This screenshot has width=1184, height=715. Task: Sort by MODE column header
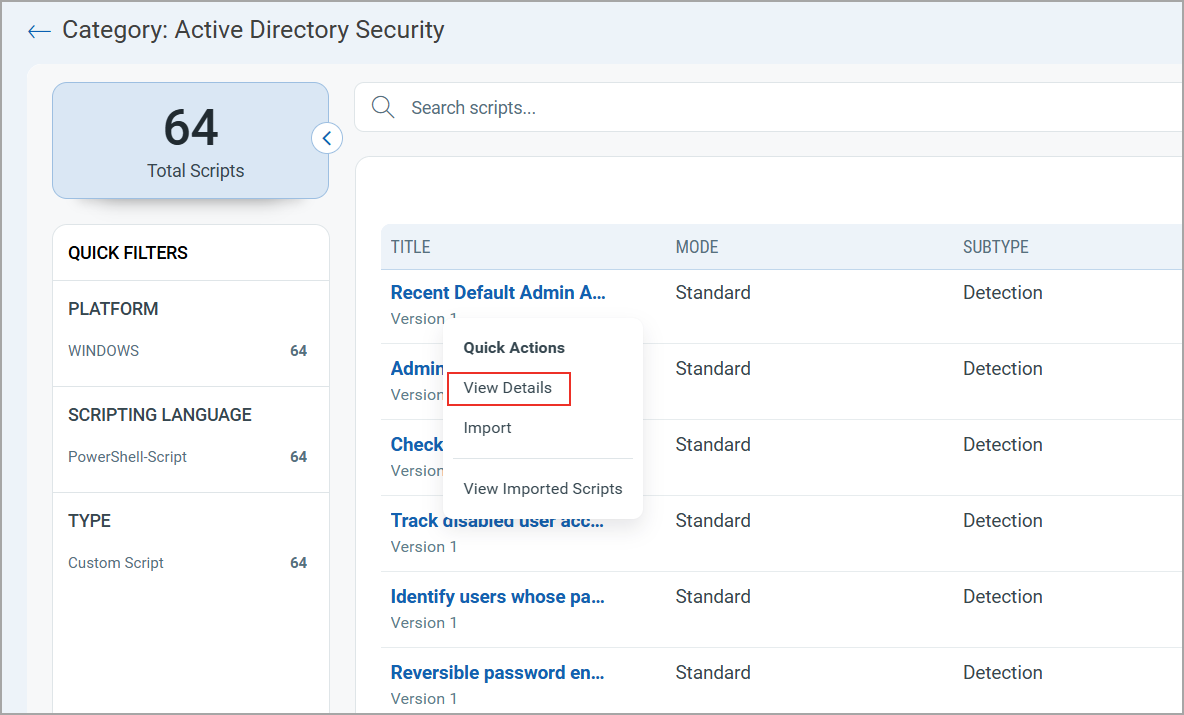(697, 247)
